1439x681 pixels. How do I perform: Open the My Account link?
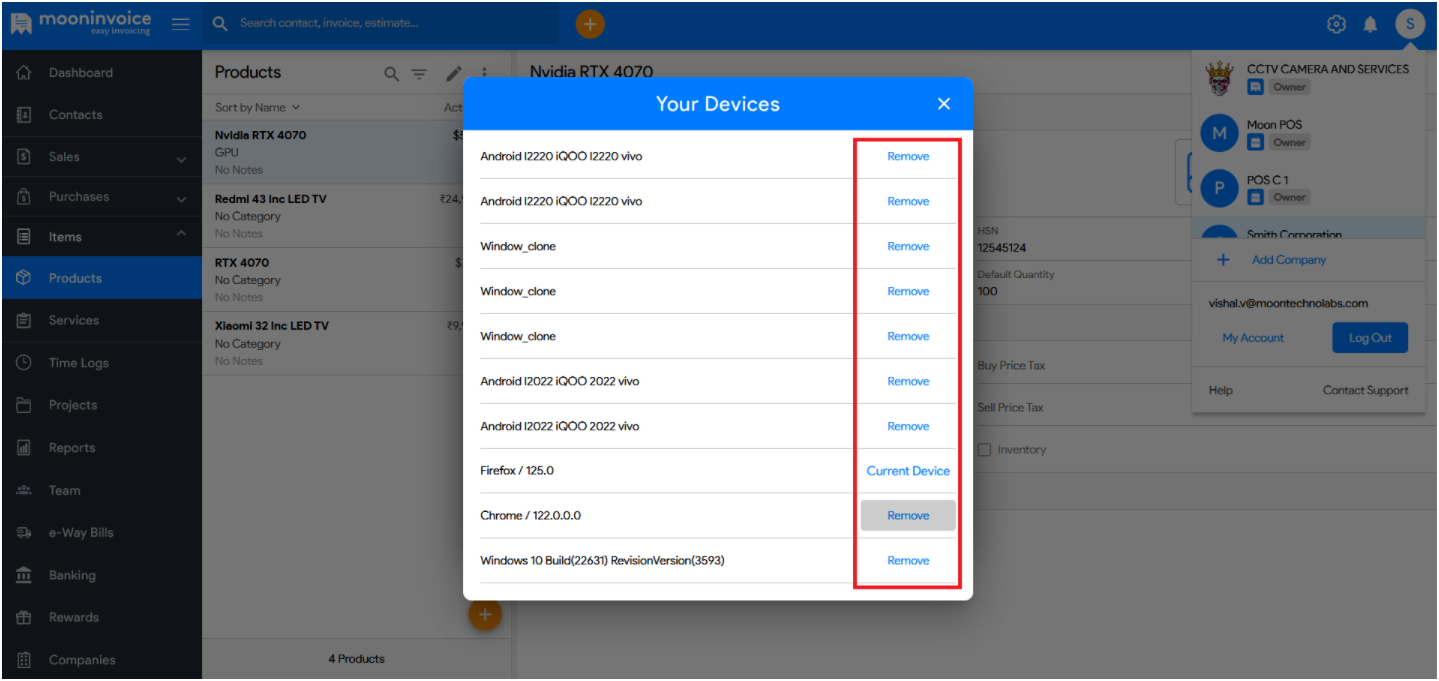coord(1253,338)
